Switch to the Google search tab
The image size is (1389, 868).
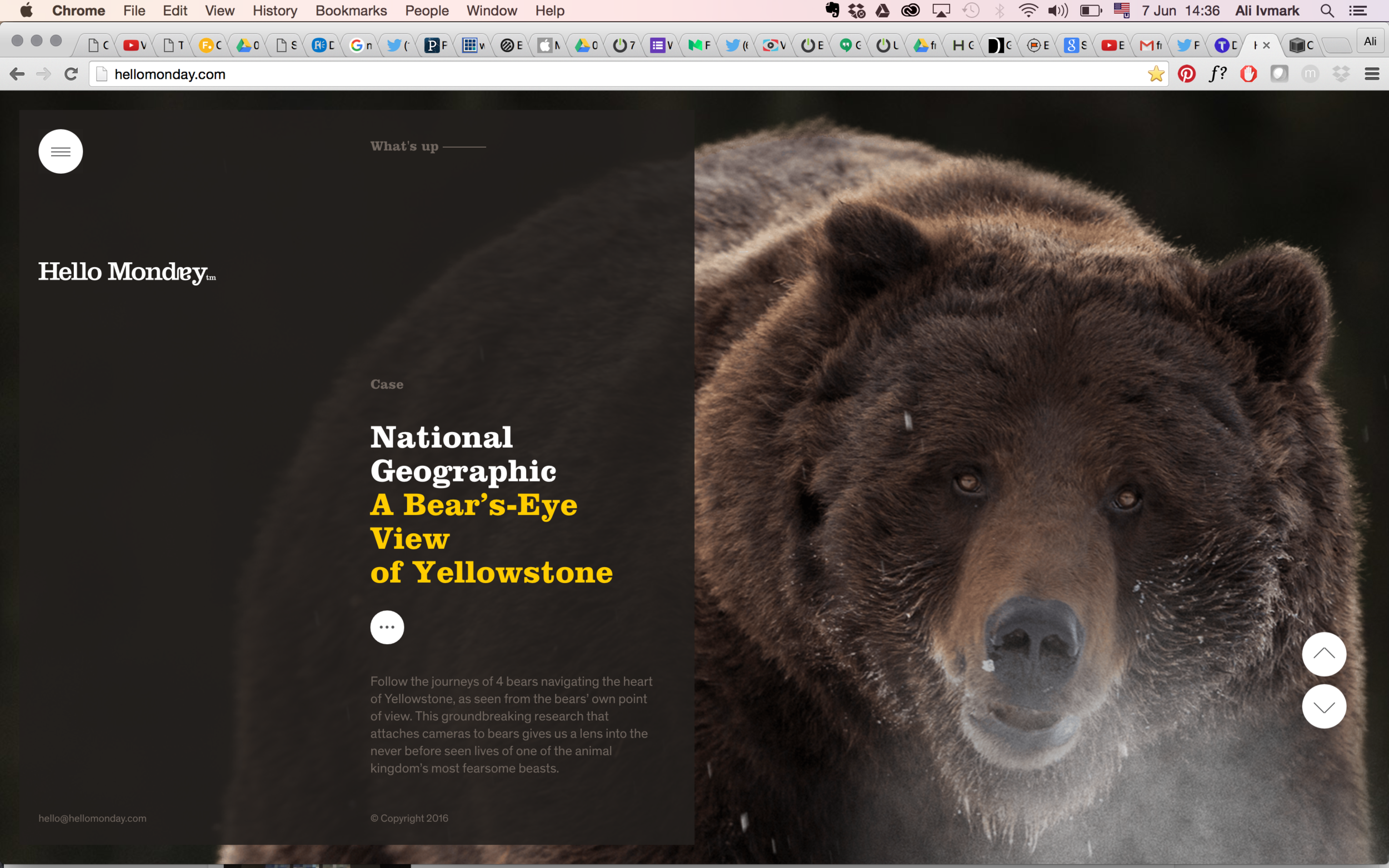click(x=361, y=46)
